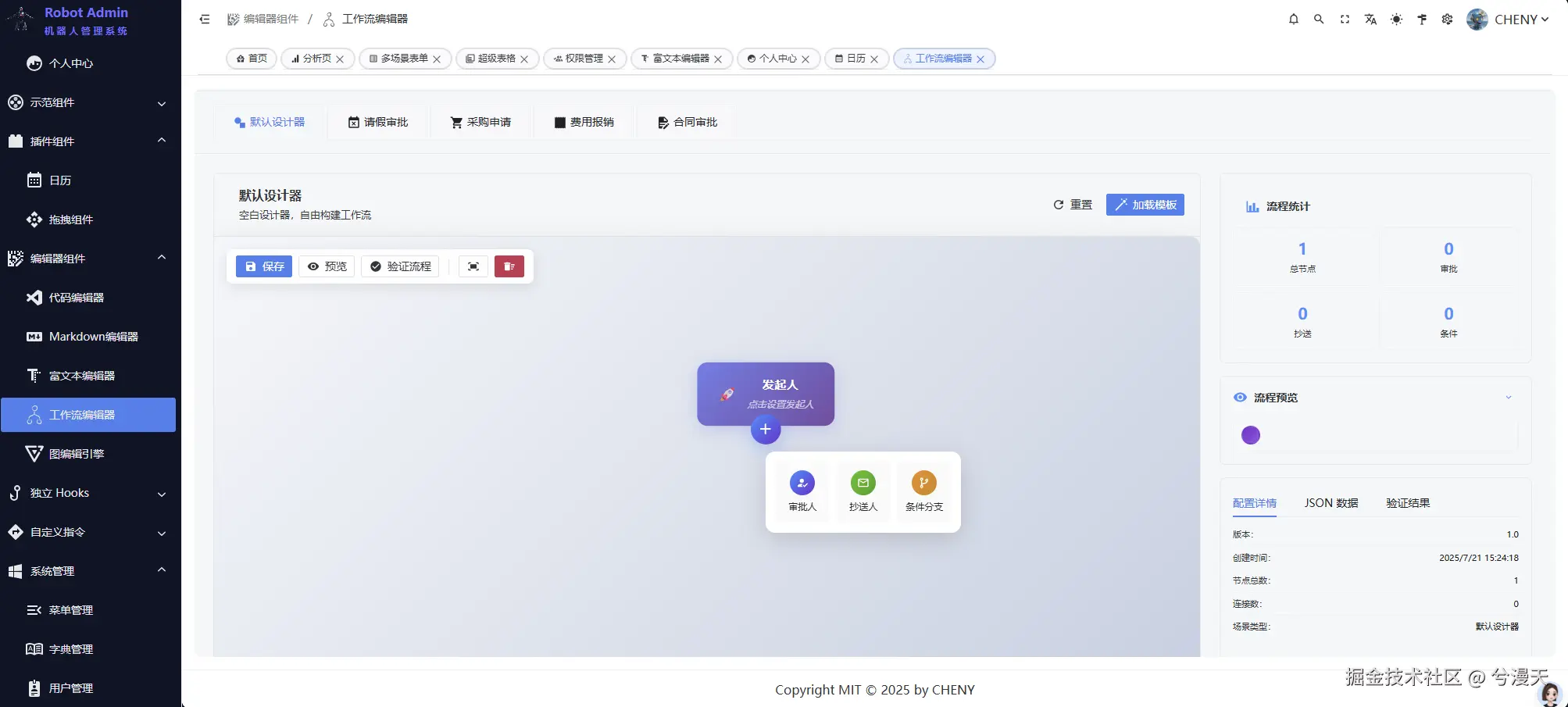Click the notification bell icon

[1293, 19]
